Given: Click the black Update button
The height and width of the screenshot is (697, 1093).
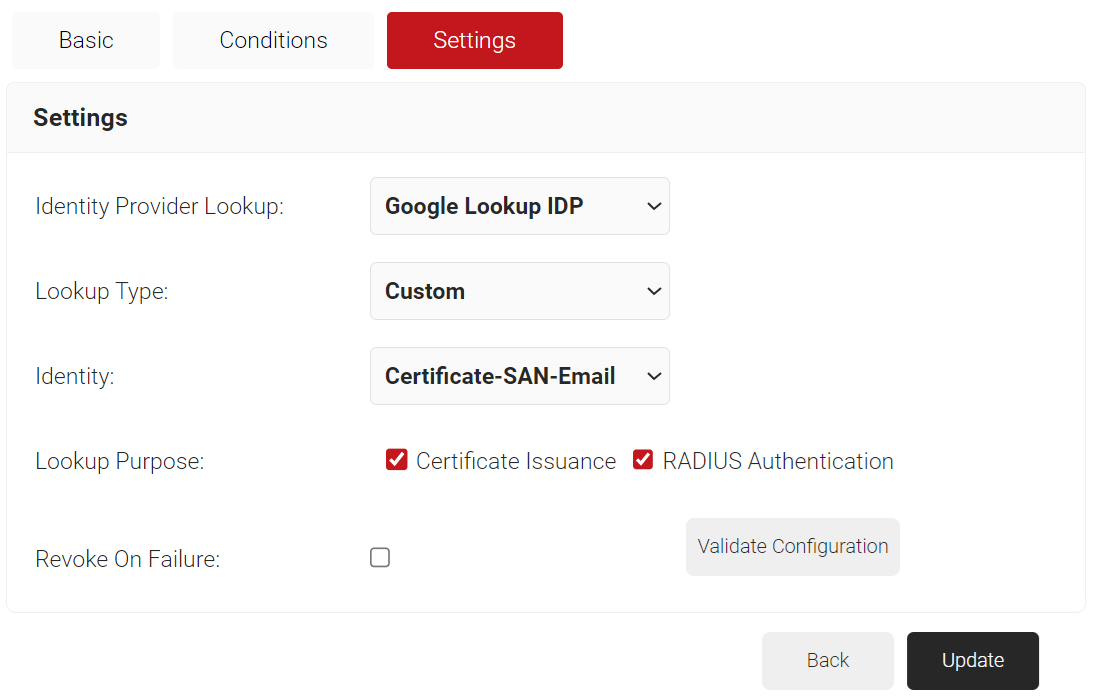Looking at the screenshot, I should click(x=972, y=660).
